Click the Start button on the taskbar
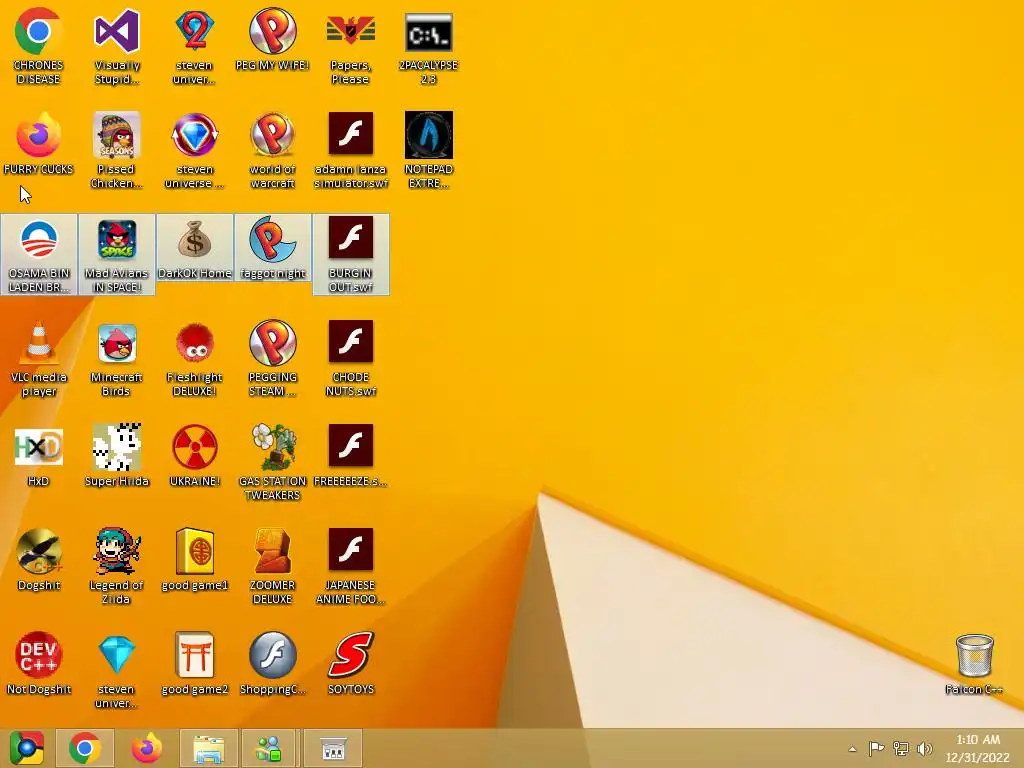1024x768 pixels. pyautogui.click(x=27, y=748)
